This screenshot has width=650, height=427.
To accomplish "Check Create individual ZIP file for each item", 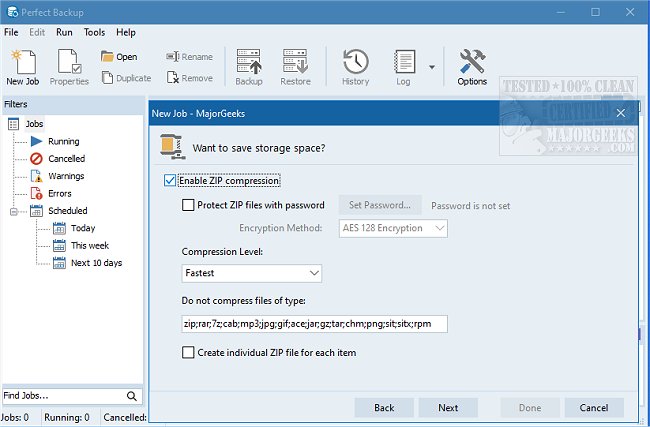I will pos(188,353).
